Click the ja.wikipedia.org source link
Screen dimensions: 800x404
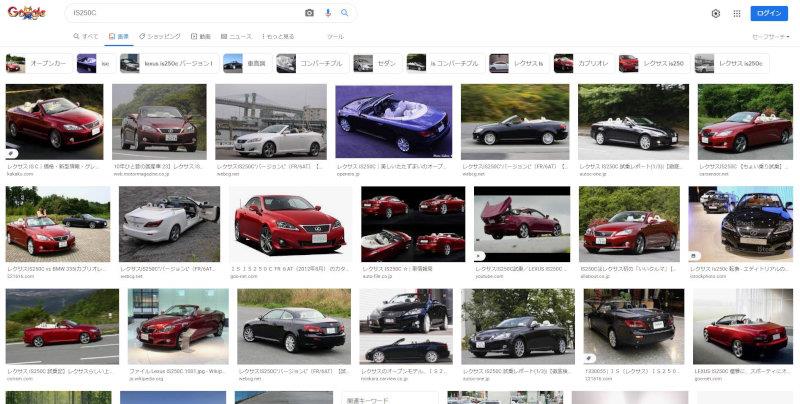click(x=146, y=379)
